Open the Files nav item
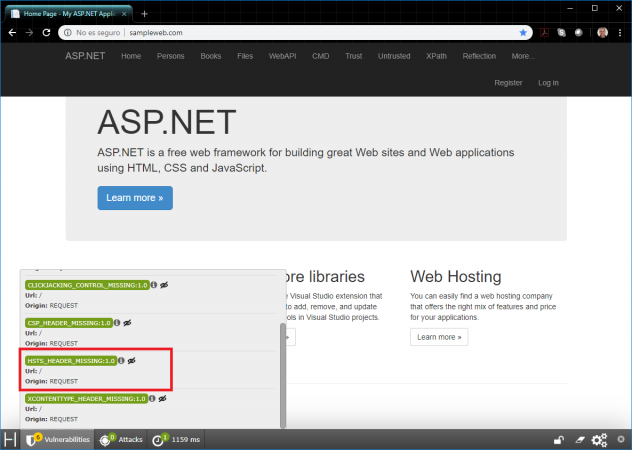Viewport: 632px width, 450px height. click(x=245, y=56)
